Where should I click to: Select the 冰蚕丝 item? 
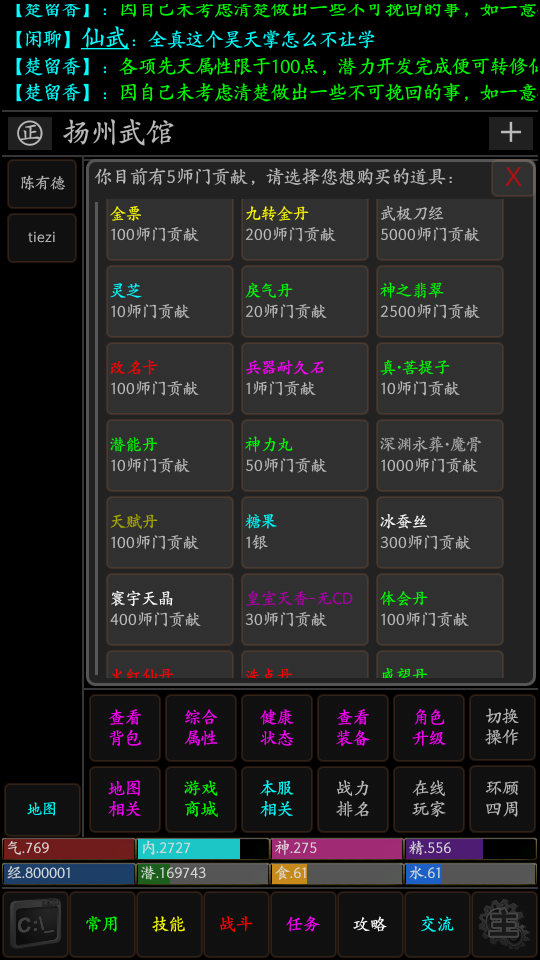click(440, 533)
